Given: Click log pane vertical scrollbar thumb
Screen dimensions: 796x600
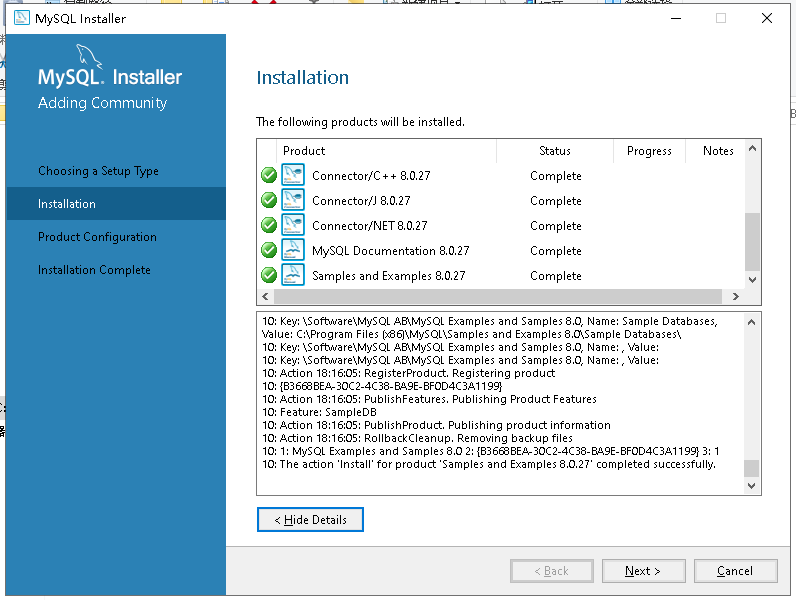Looking at the screenshot, I should [751, 468].
